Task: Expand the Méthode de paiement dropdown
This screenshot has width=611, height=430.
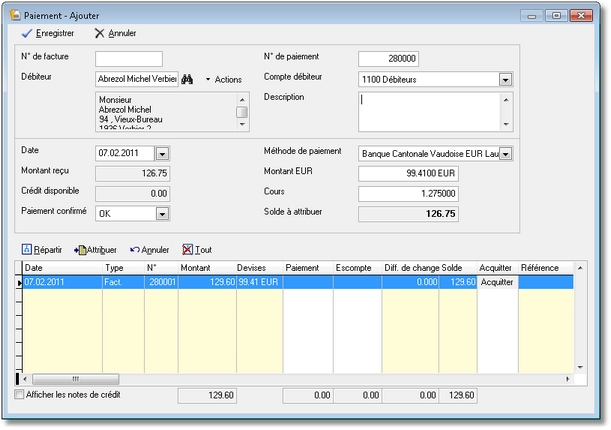Action: [x=505, y=153]
